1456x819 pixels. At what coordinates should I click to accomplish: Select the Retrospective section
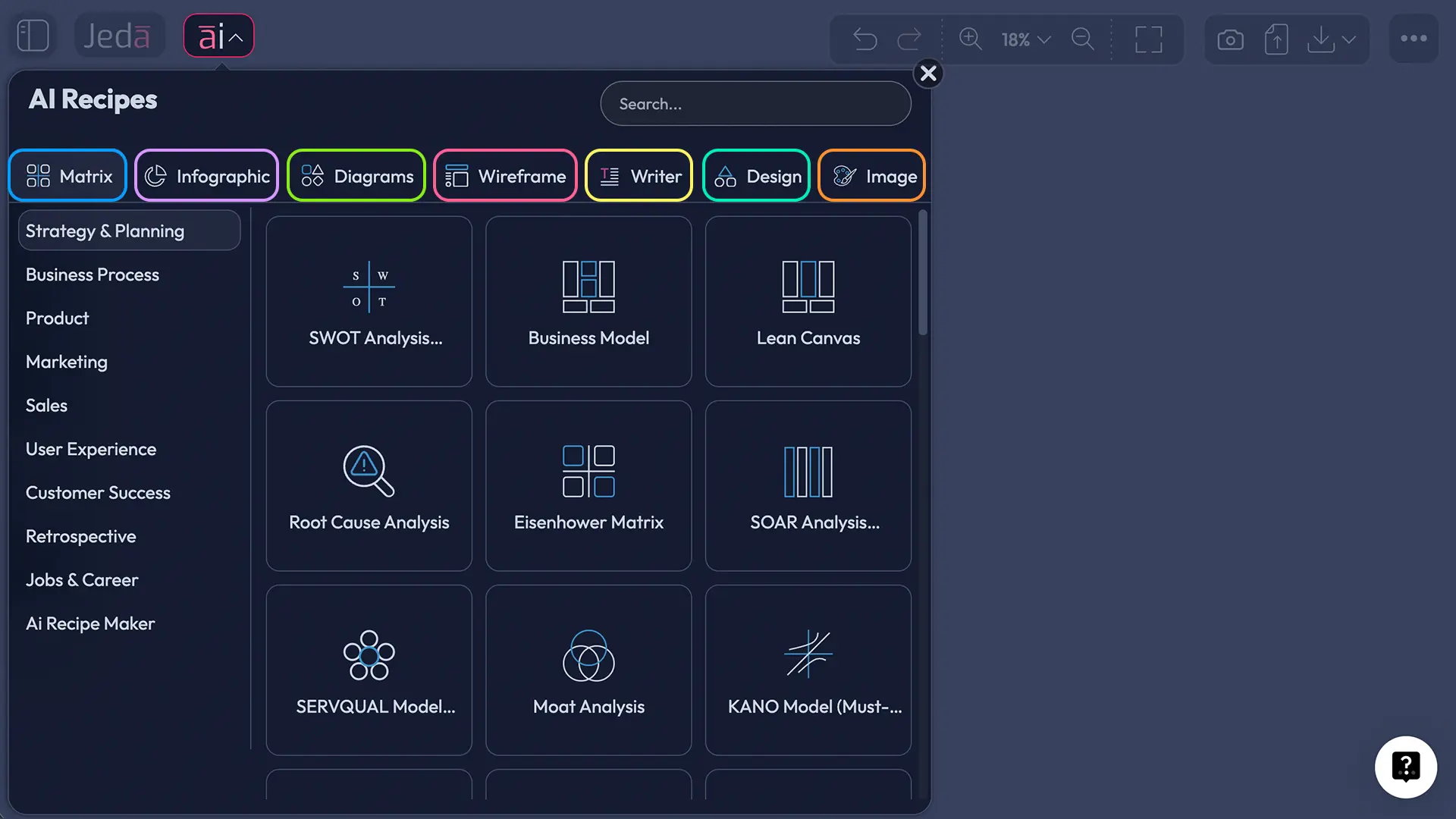tap(80, 536)
